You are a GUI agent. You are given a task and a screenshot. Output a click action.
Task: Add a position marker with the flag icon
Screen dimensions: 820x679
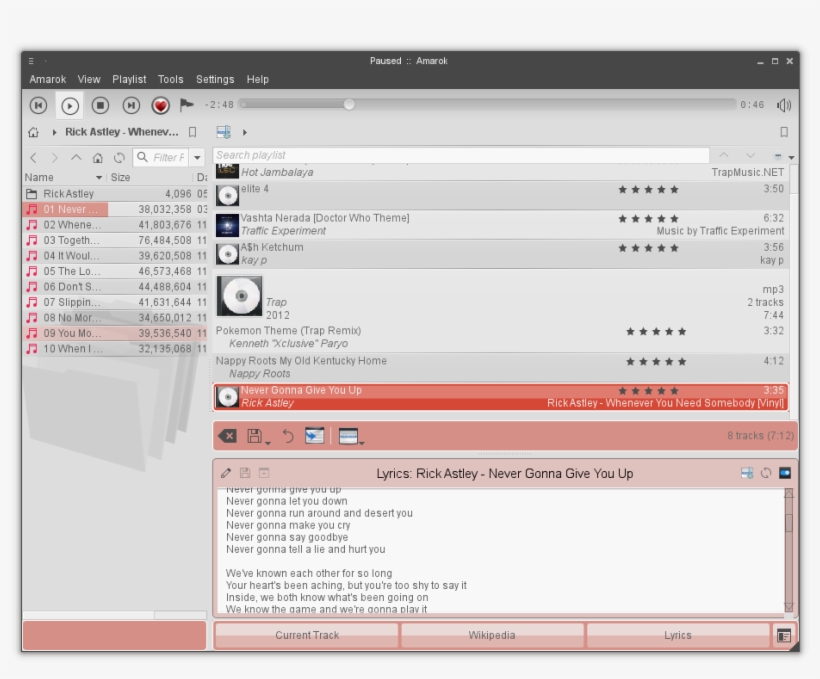(187, 104)
